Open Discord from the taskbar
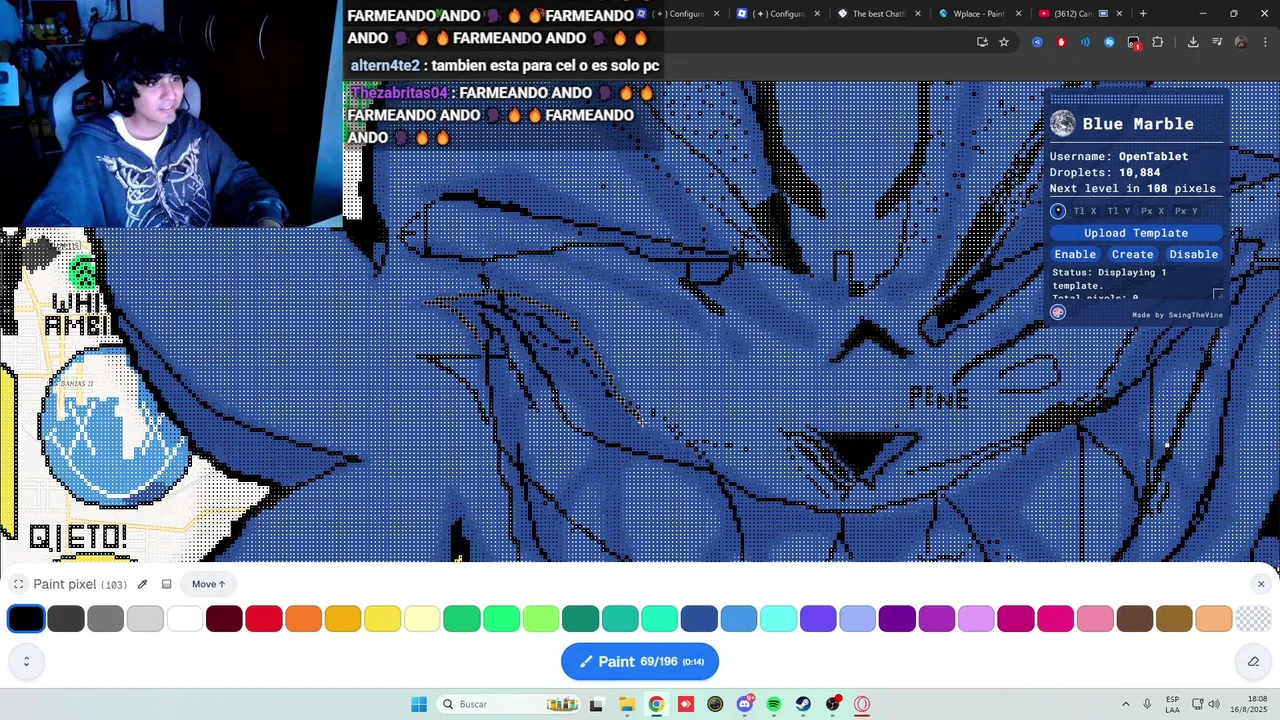This screenshot has width=1280, height=720. pyautogui.click(x=744, y=704)
